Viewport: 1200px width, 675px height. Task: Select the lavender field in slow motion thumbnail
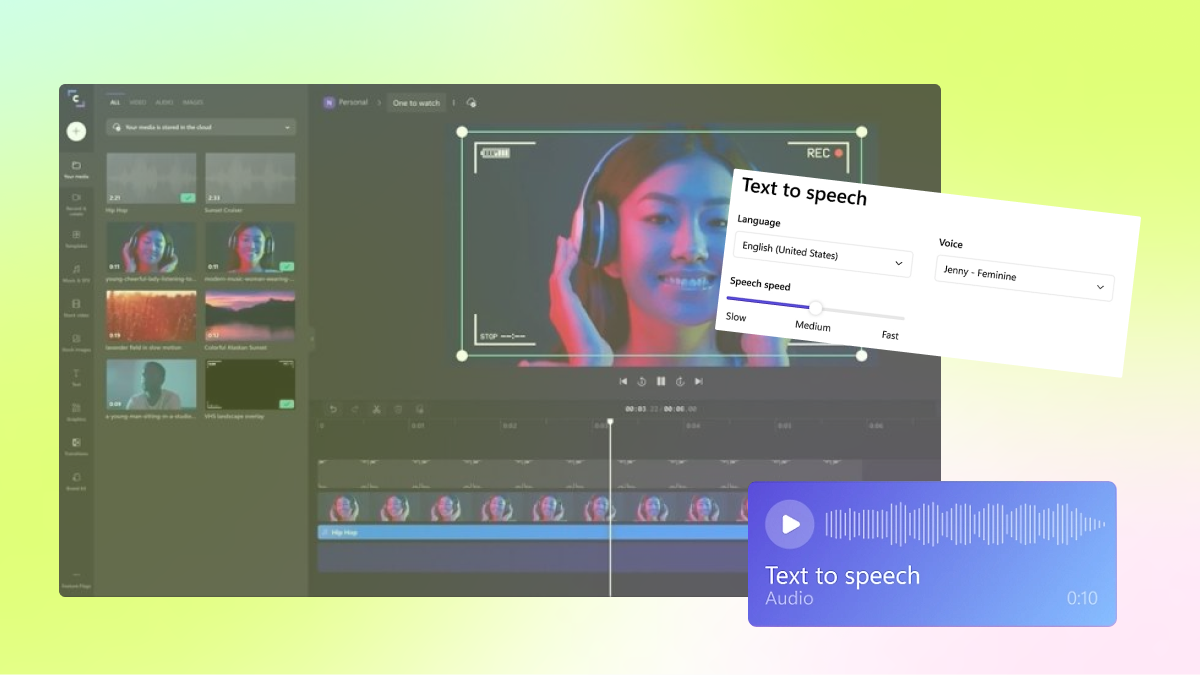coord(150,316)
